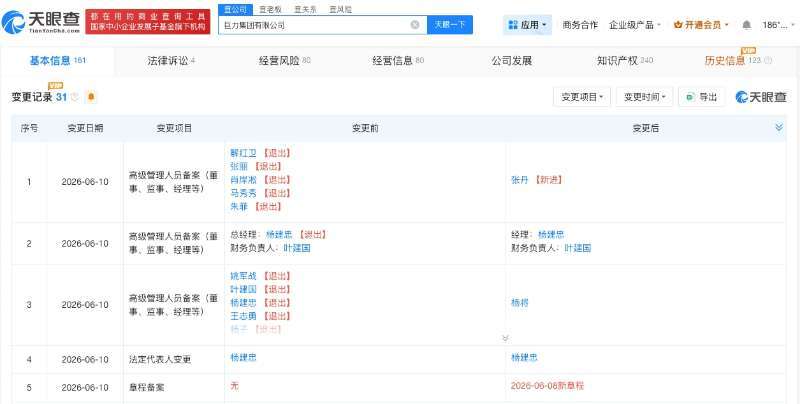Select the 查关系 search tab
Viewport: 800px width, 404px height.
(x=305, y=9)
